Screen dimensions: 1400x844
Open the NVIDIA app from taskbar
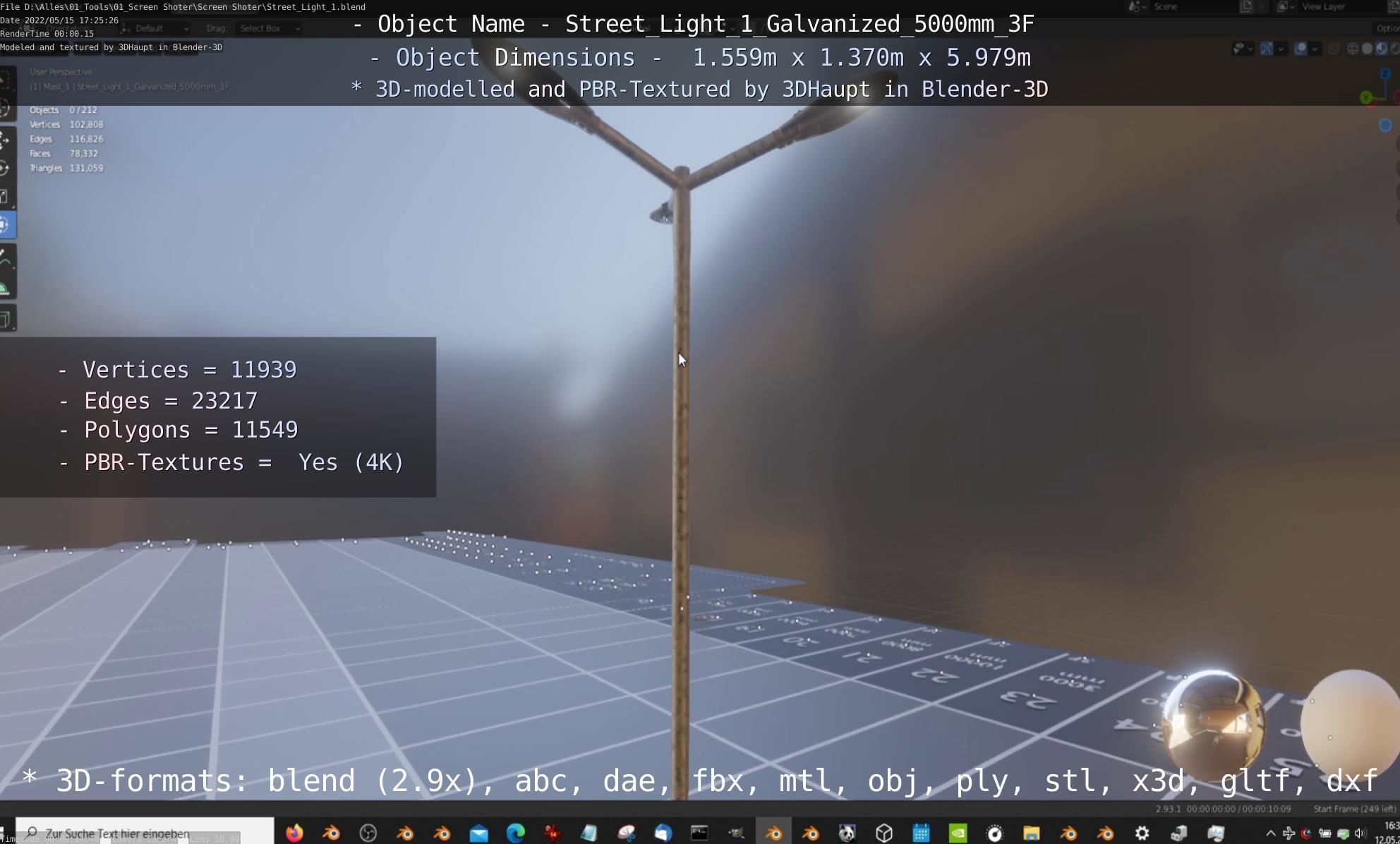(958, 833)
